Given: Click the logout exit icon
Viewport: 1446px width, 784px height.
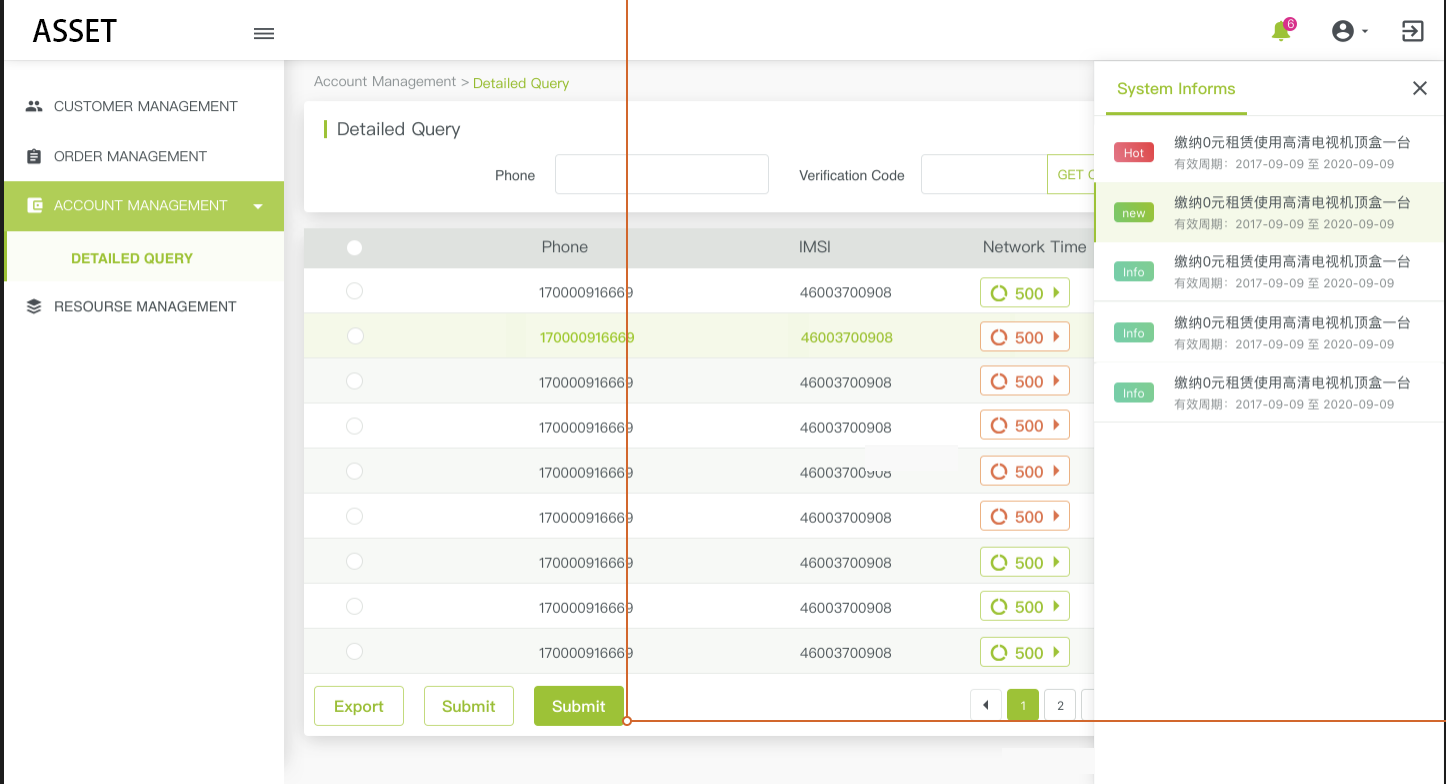Looking at the screenshot, I should (x=1412, y=31).
